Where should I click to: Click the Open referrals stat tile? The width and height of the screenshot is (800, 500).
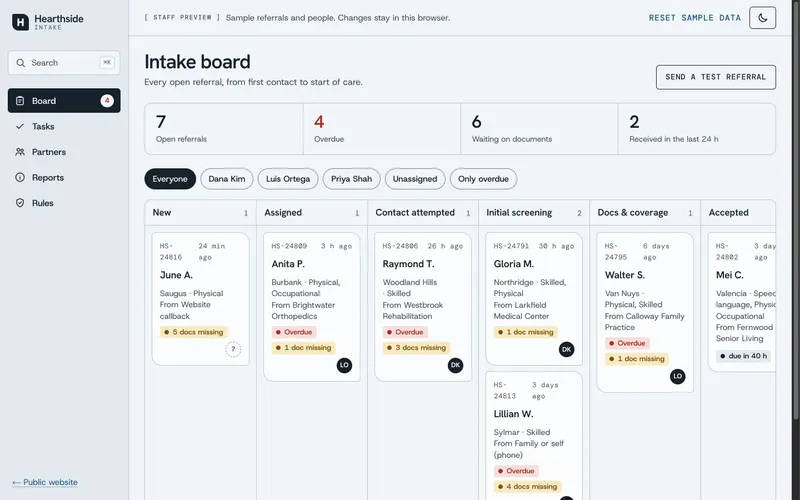[x=224, y=129]
